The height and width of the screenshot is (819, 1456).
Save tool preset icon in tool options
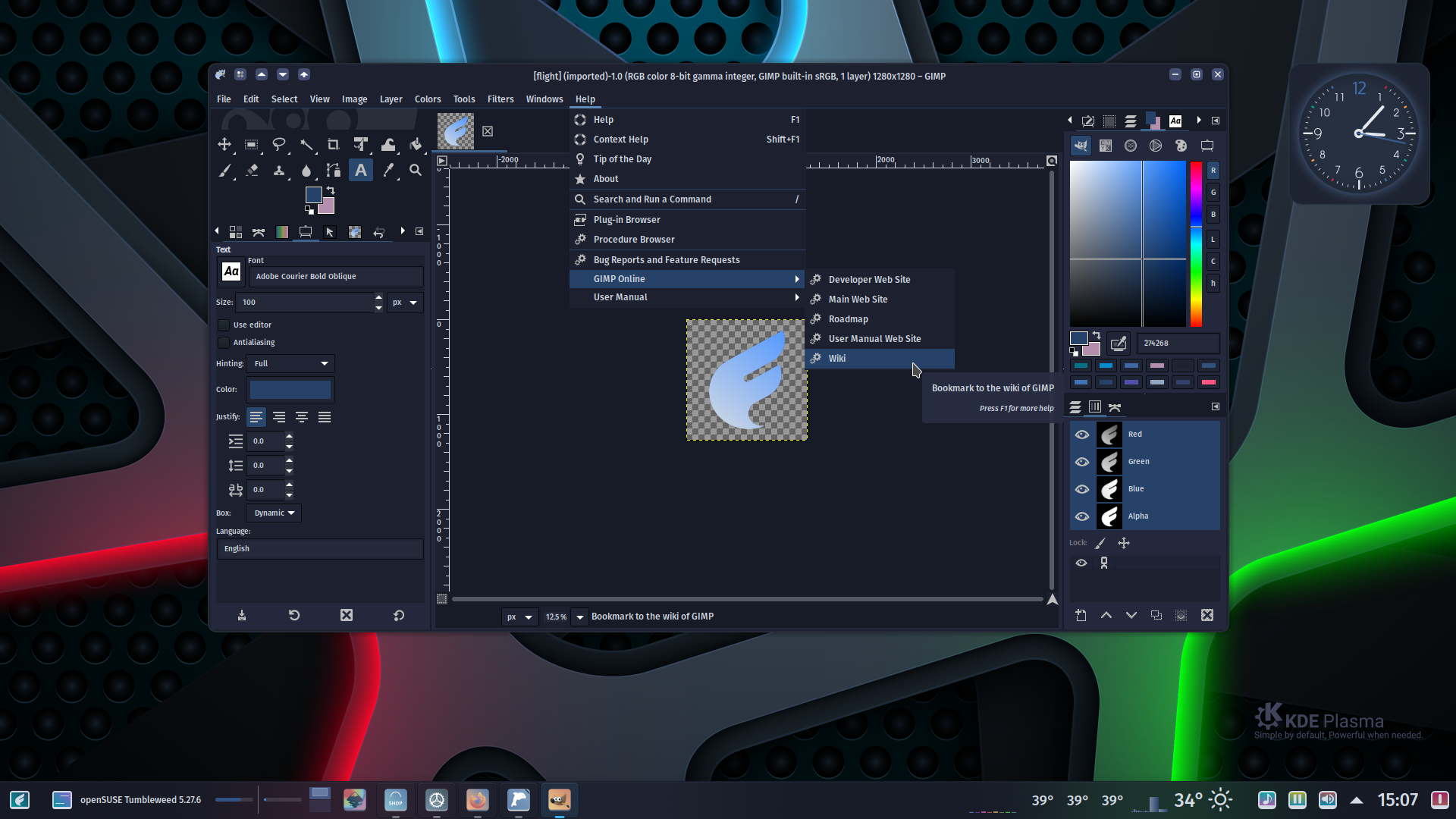click(x=242, y=616)
